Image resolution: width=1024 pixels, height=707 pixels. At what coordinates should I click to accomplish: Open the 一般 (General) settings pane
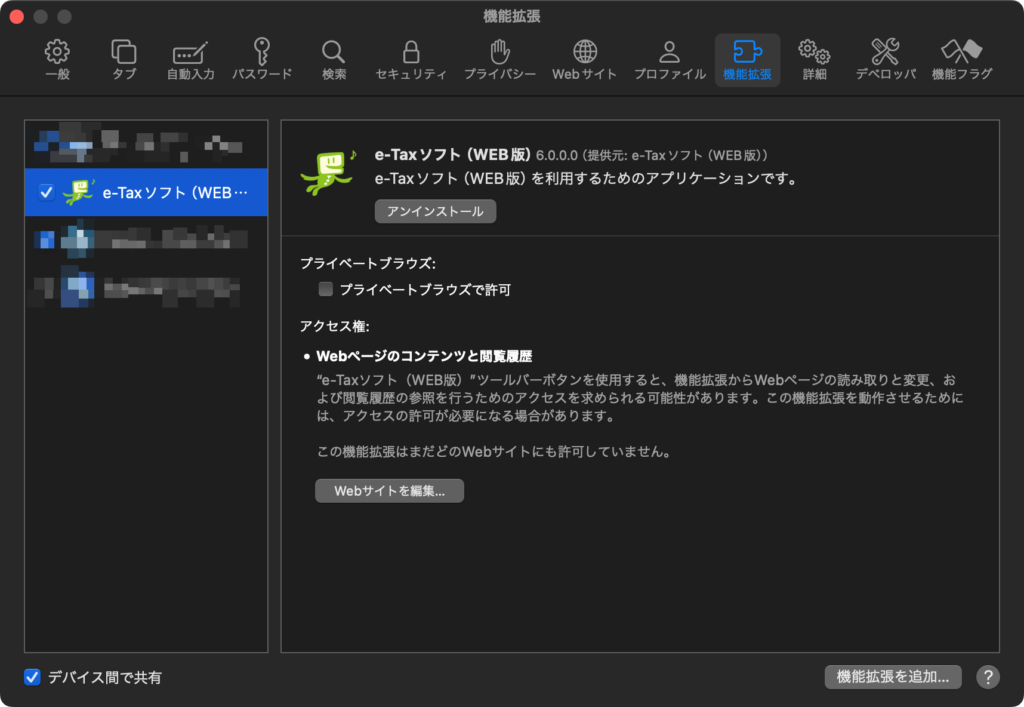(x=57, y=60)
